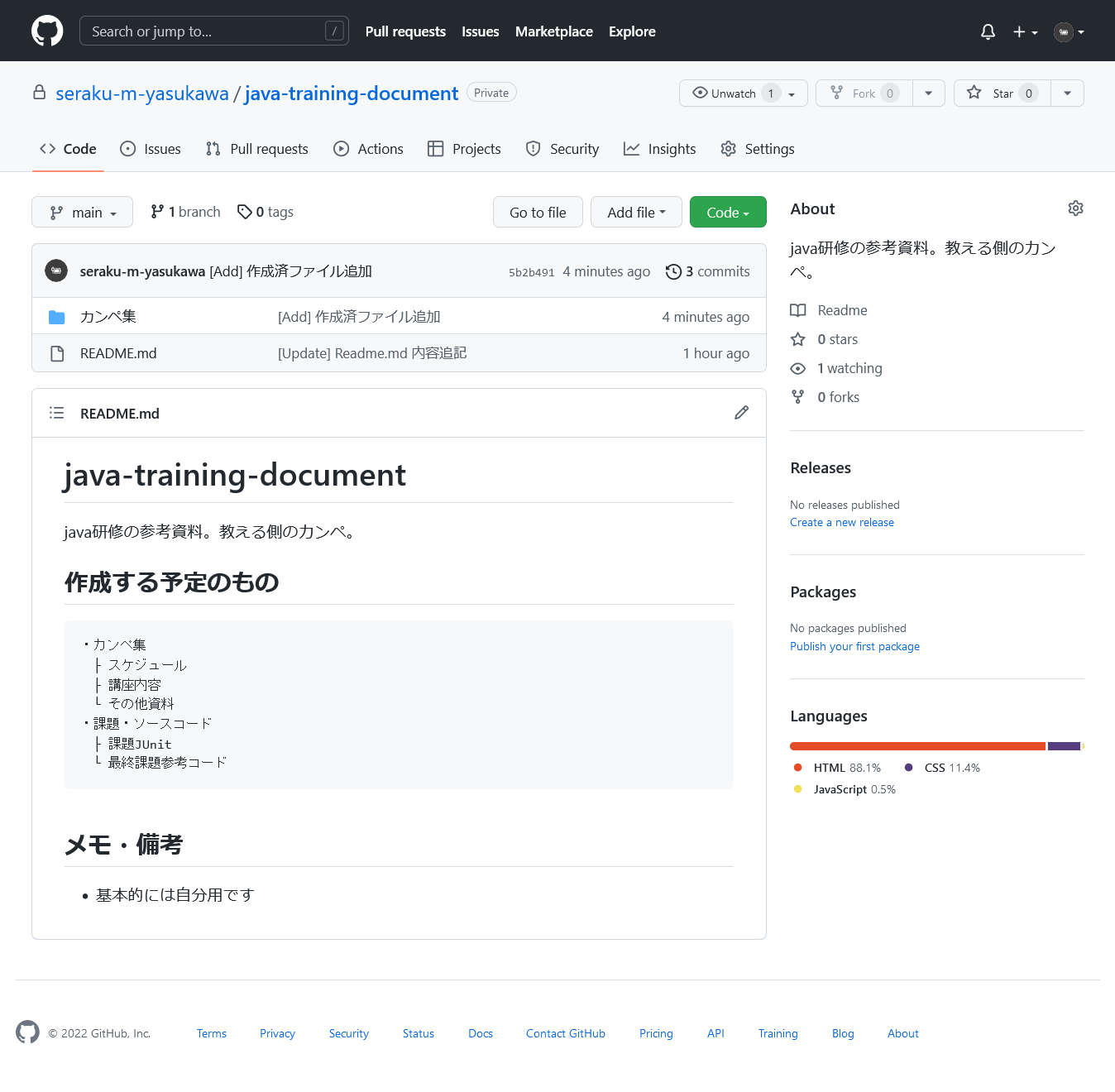Open the footer Terms link
Screen dimensions: 1115x1092
pyautogui.click(x=212, y=1033)
